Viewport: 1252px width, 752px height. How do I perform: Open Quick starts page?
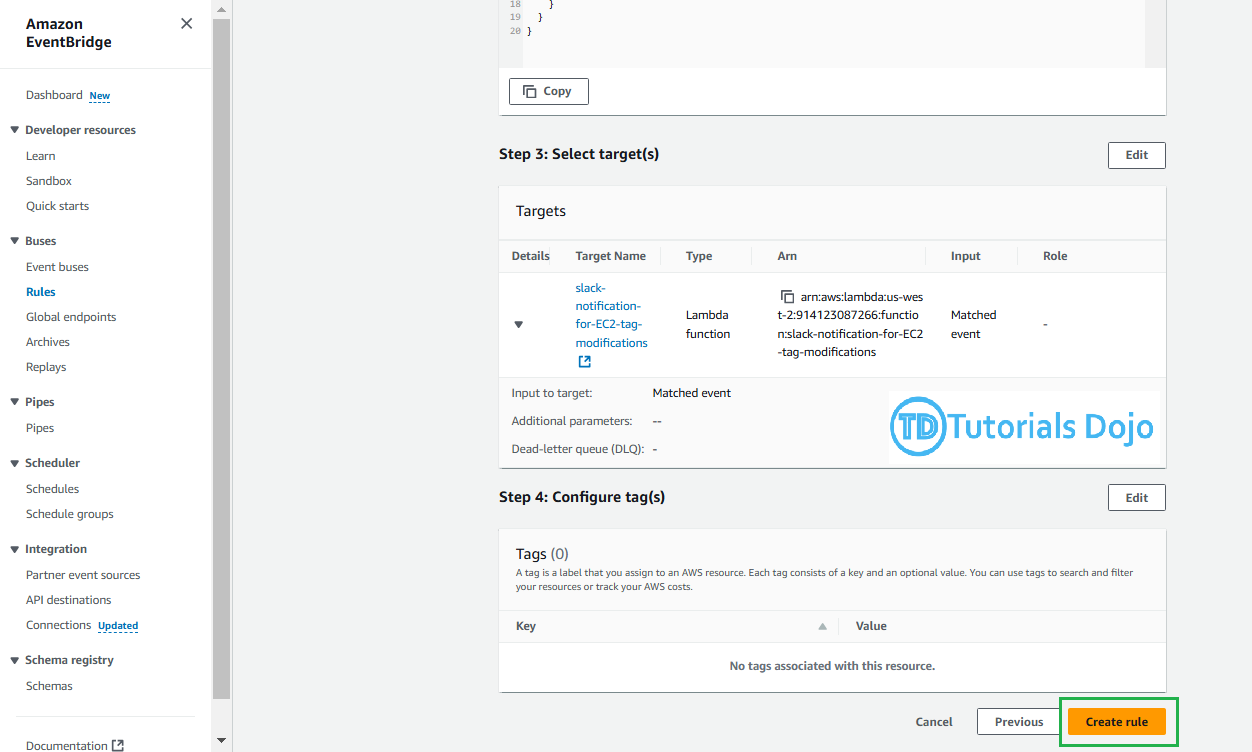[57, 206]
